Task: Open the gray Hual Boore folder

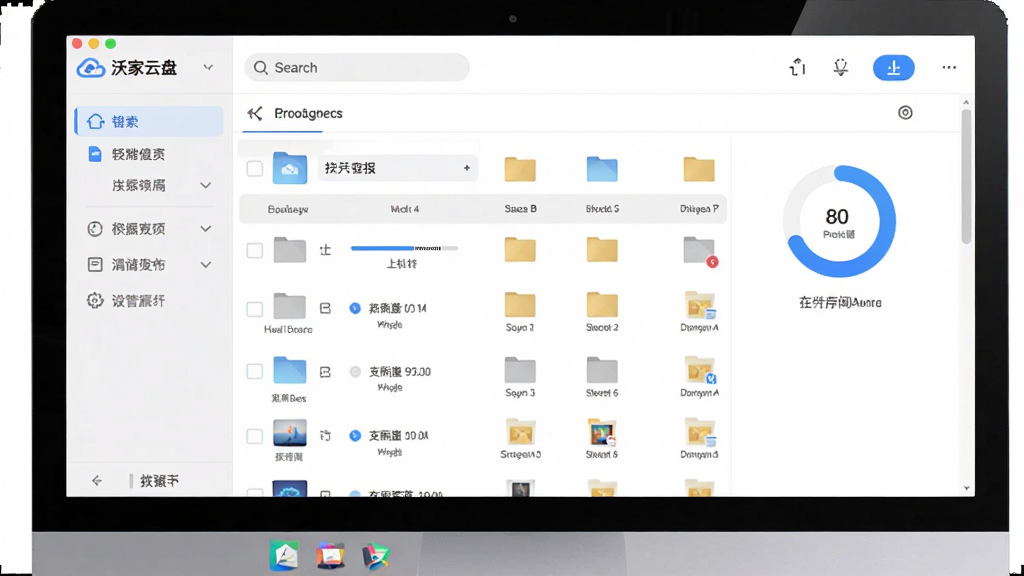Action: point(289,306)
